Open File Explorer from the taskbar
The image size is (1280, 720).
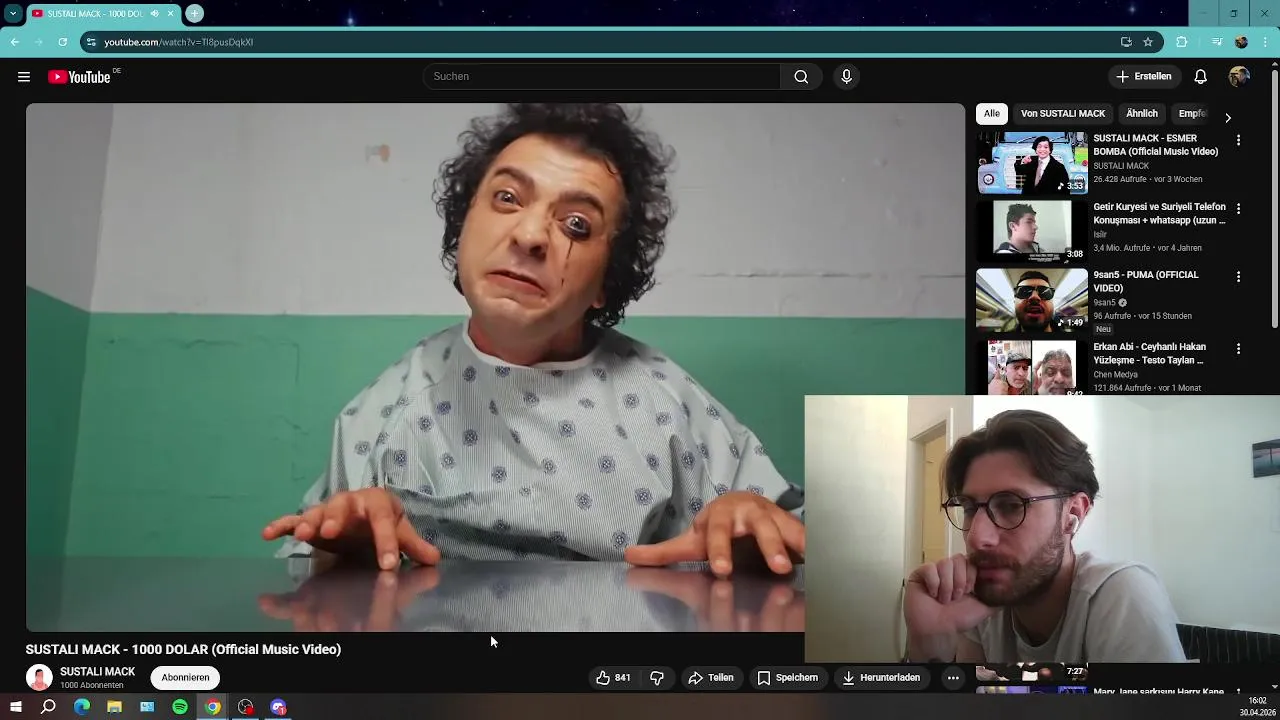click(114, 707)
